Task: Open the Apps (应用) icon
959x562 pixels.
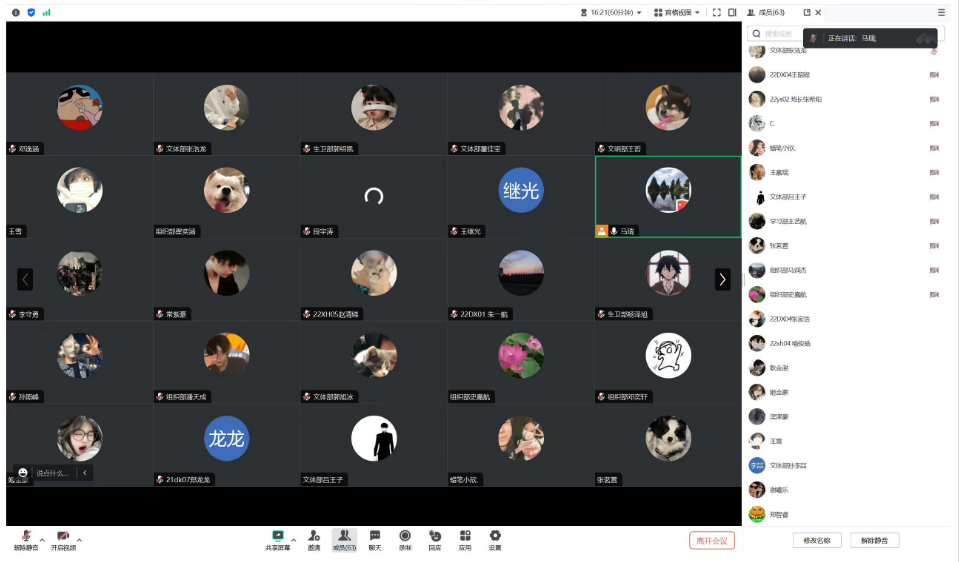Action: click(x=465, y=536)
